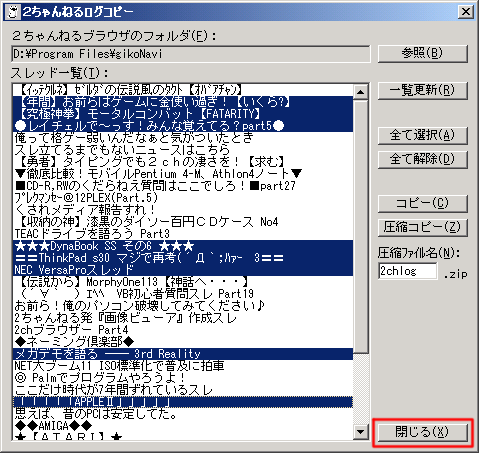Click the コピー(C) copy button
Screen dimensions: 479x453
pos(423,203)
